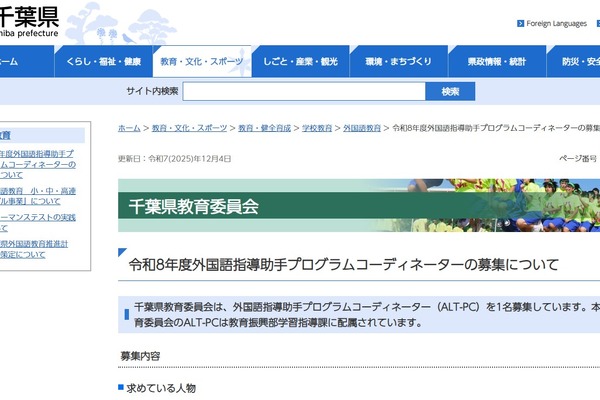Screen dimensions: 600x400
Task: Follow the 教育・文化・スポーツ breadcrumb link
Action: pyautogui.click(x=189, y=128)
